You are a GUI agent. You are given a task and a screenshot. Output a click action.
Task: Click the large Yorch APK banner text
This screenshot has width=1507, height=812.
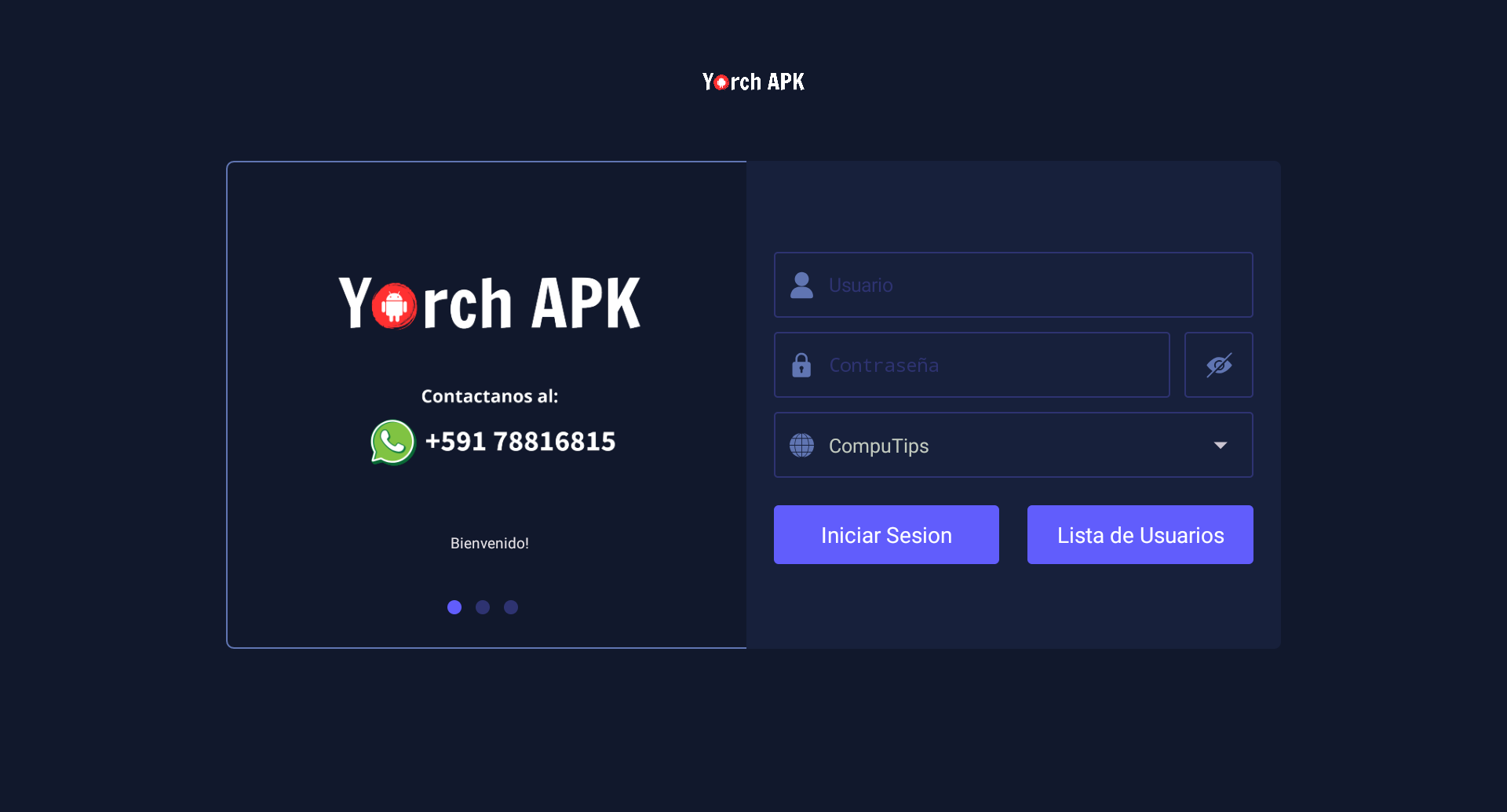(490, 304)
